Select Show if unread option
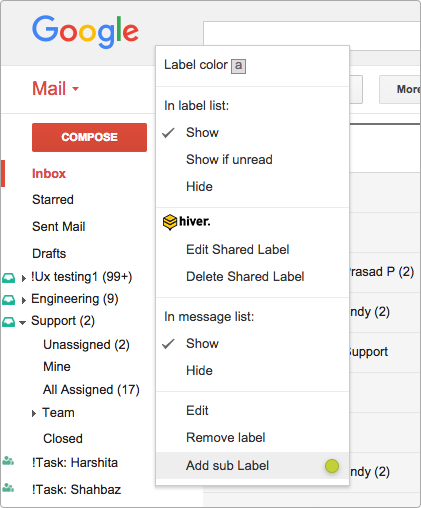This screenshot has width=421, height=508. pos(229,160)
